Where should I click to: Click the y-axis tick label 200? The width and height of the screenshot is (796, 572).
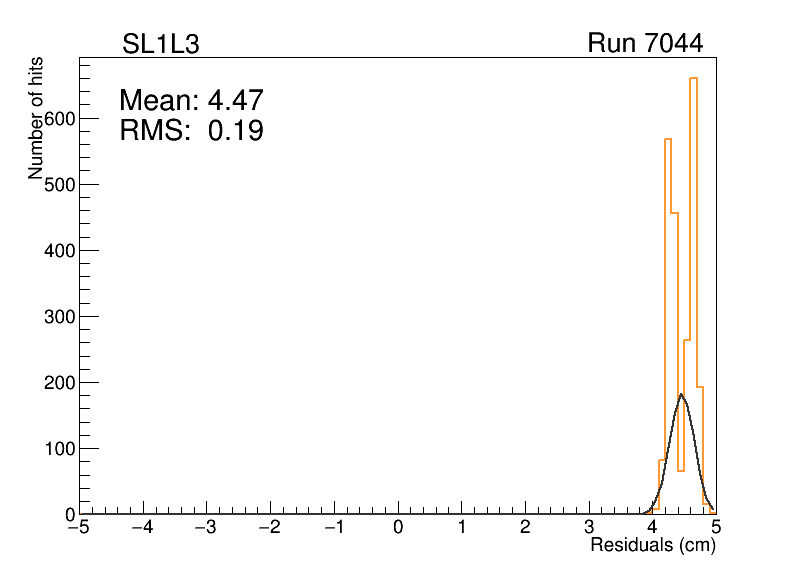(60, 383)
